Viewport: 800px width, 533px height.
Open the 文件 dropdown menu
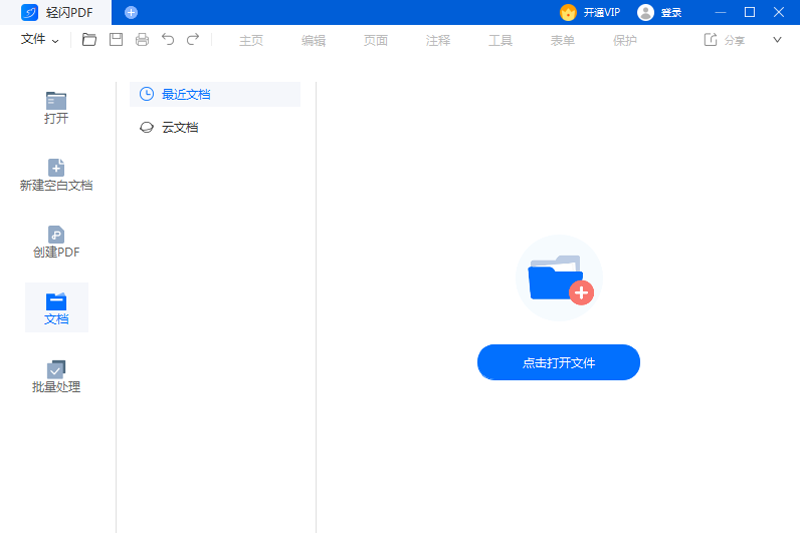[x=39, y=39]
